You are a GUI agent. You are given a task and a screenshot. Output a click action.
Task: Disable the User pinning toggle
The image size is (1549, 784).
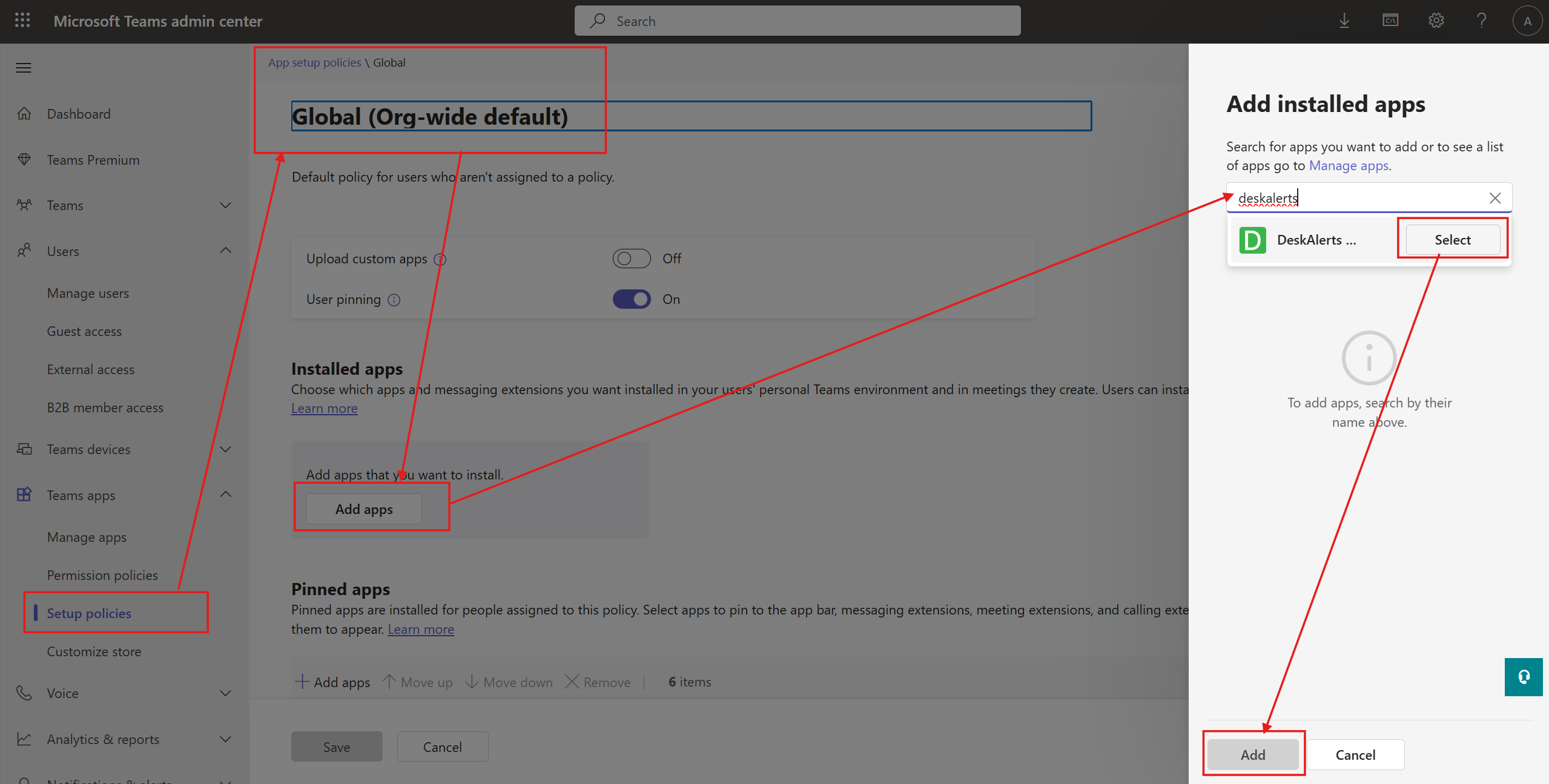coord(631,298)
